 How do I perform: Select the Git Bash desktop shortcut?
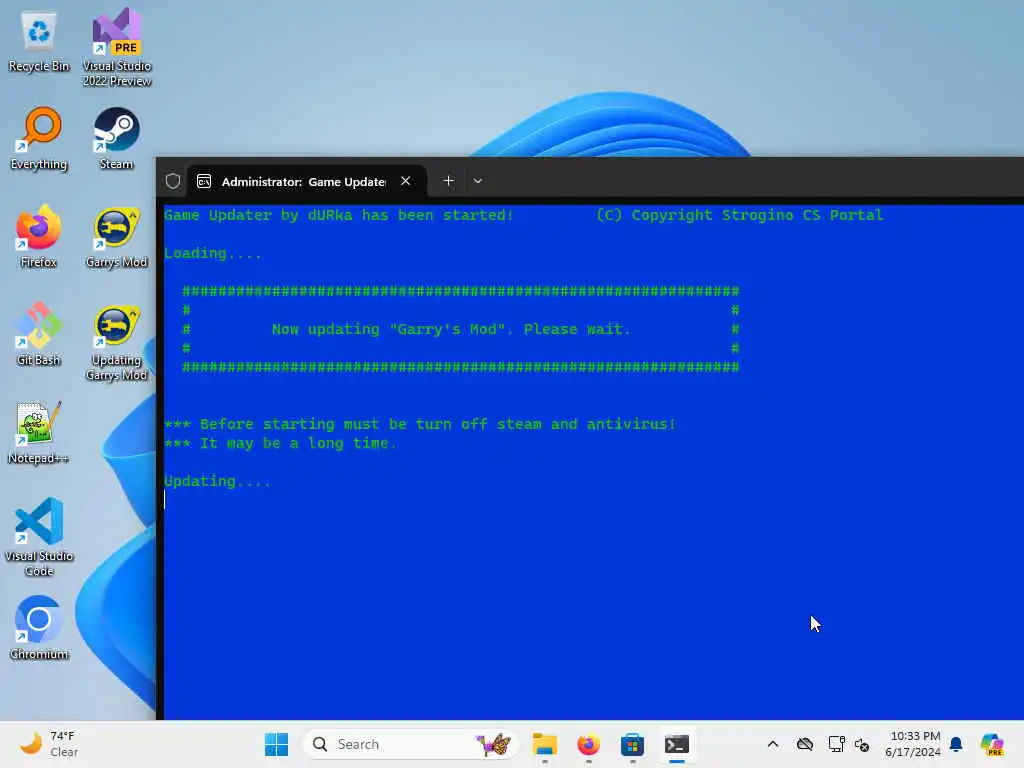(x=39, y=334)
